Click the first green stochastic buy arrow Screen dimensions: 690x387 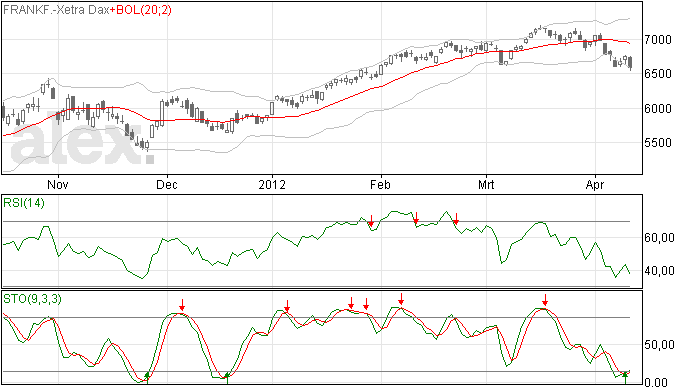pyautogui.click(x=147, y=377)
